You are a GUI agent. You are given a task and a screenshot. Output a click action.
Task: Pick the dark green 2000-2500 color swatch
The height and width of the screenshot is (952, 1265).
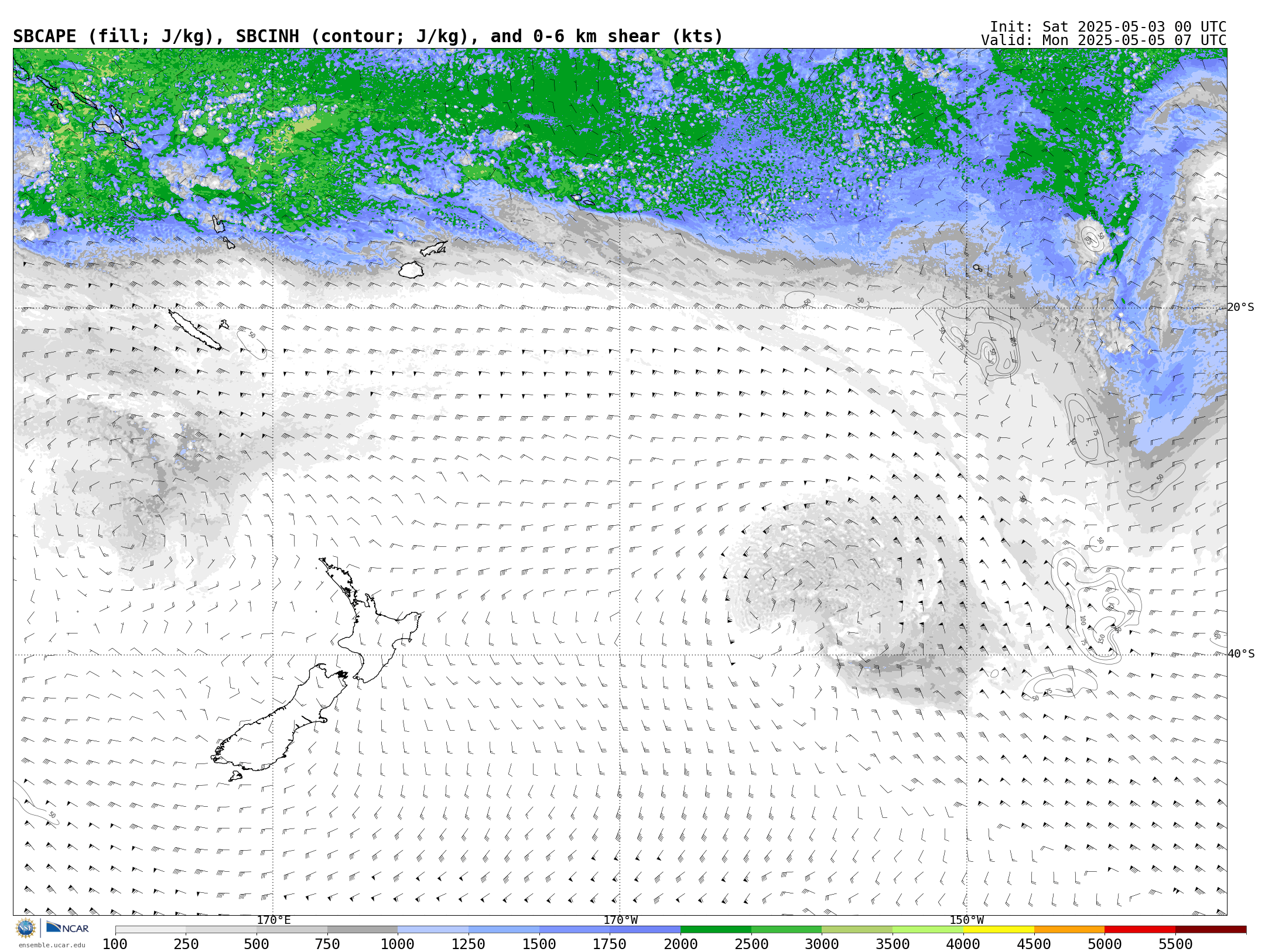716,930
